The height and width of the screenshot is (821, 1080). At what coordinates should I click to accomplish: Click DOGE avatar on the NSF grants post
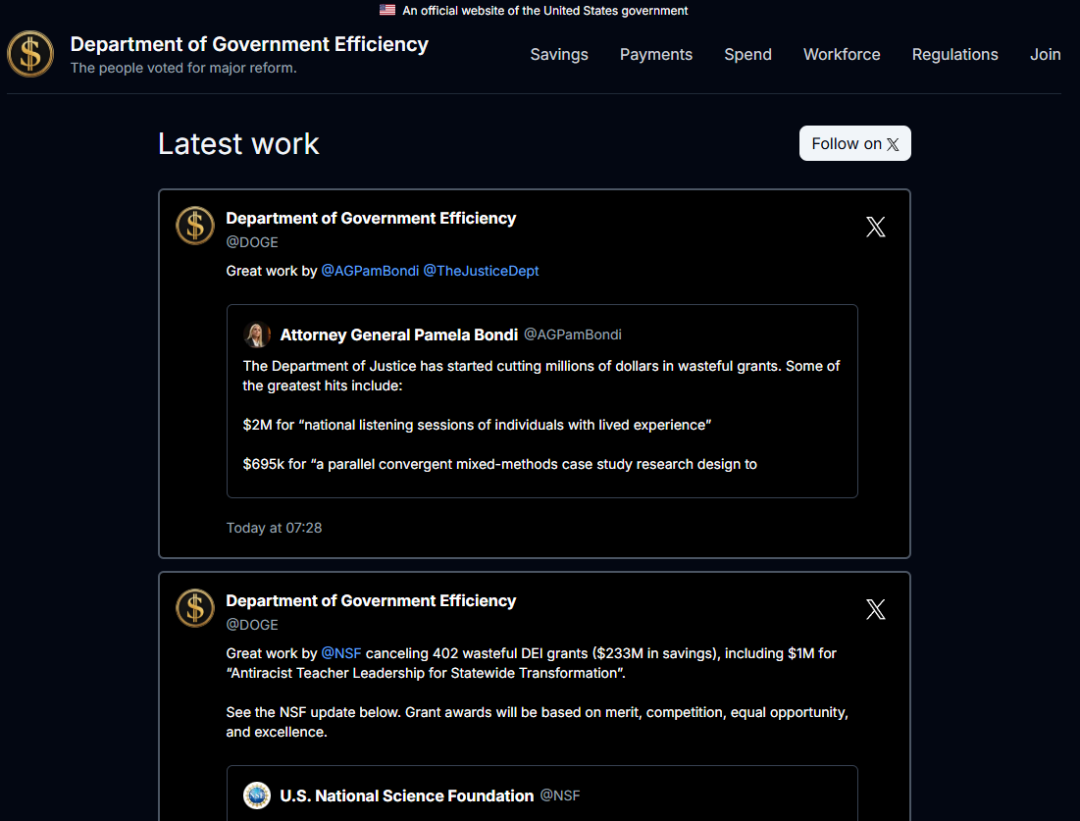pyautogui.click(x=195, y=607)
